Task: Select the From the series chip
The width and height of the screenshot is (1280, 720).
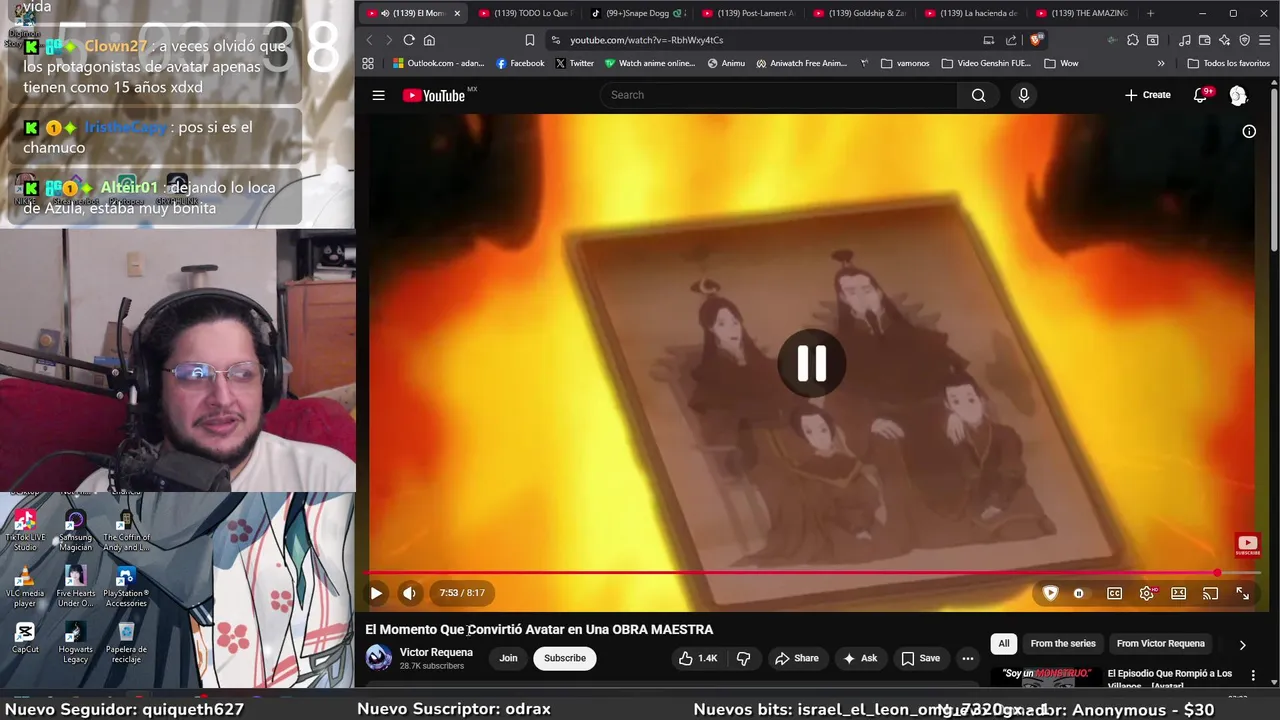Action: coord(1063,644)
